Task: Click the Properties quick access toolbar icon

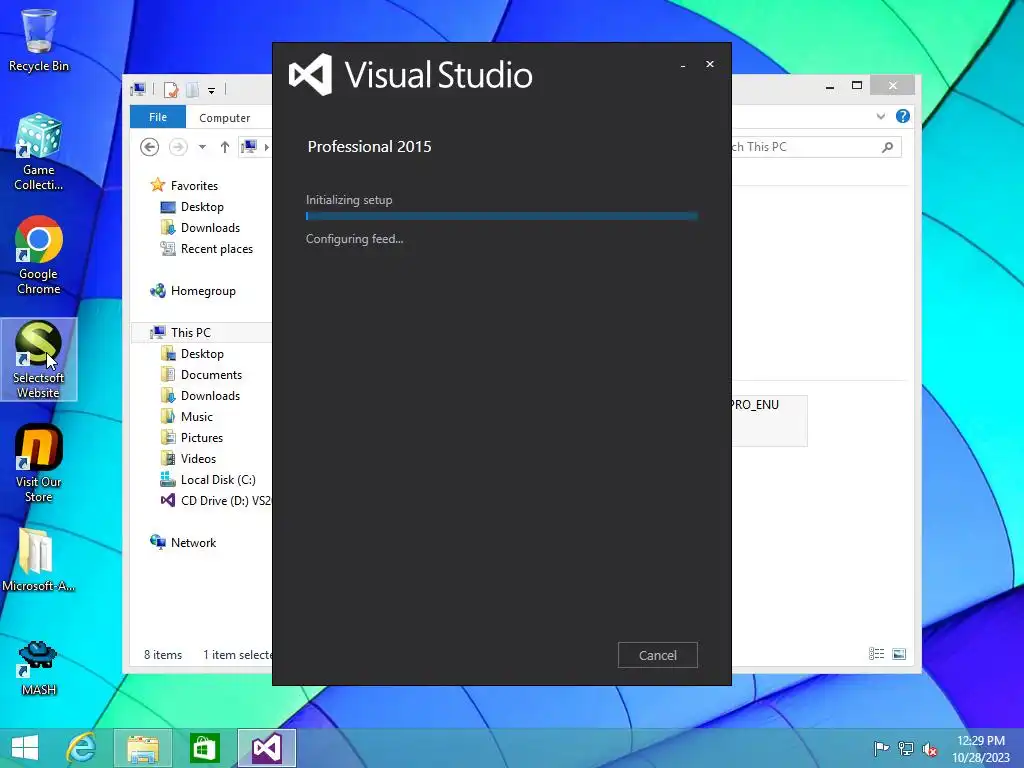Action: 171,89
